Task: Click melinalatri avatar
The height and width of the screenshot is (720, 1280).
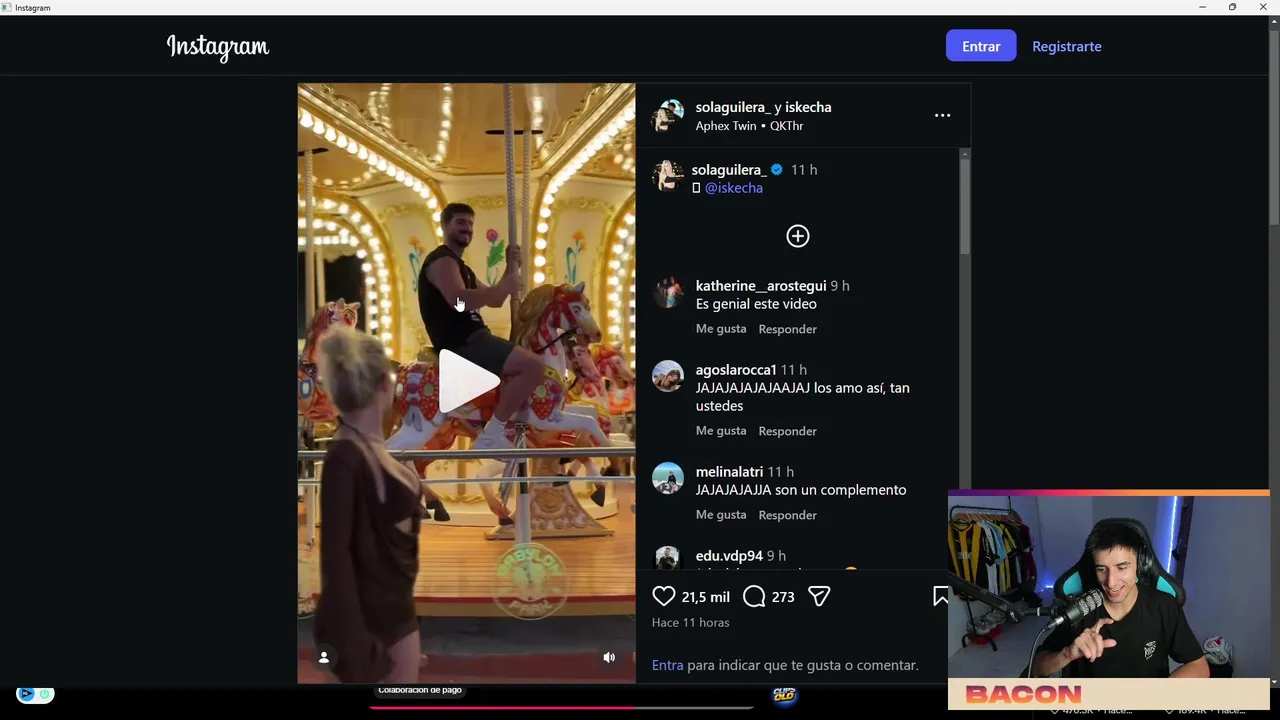Action: tap(668, 478)
